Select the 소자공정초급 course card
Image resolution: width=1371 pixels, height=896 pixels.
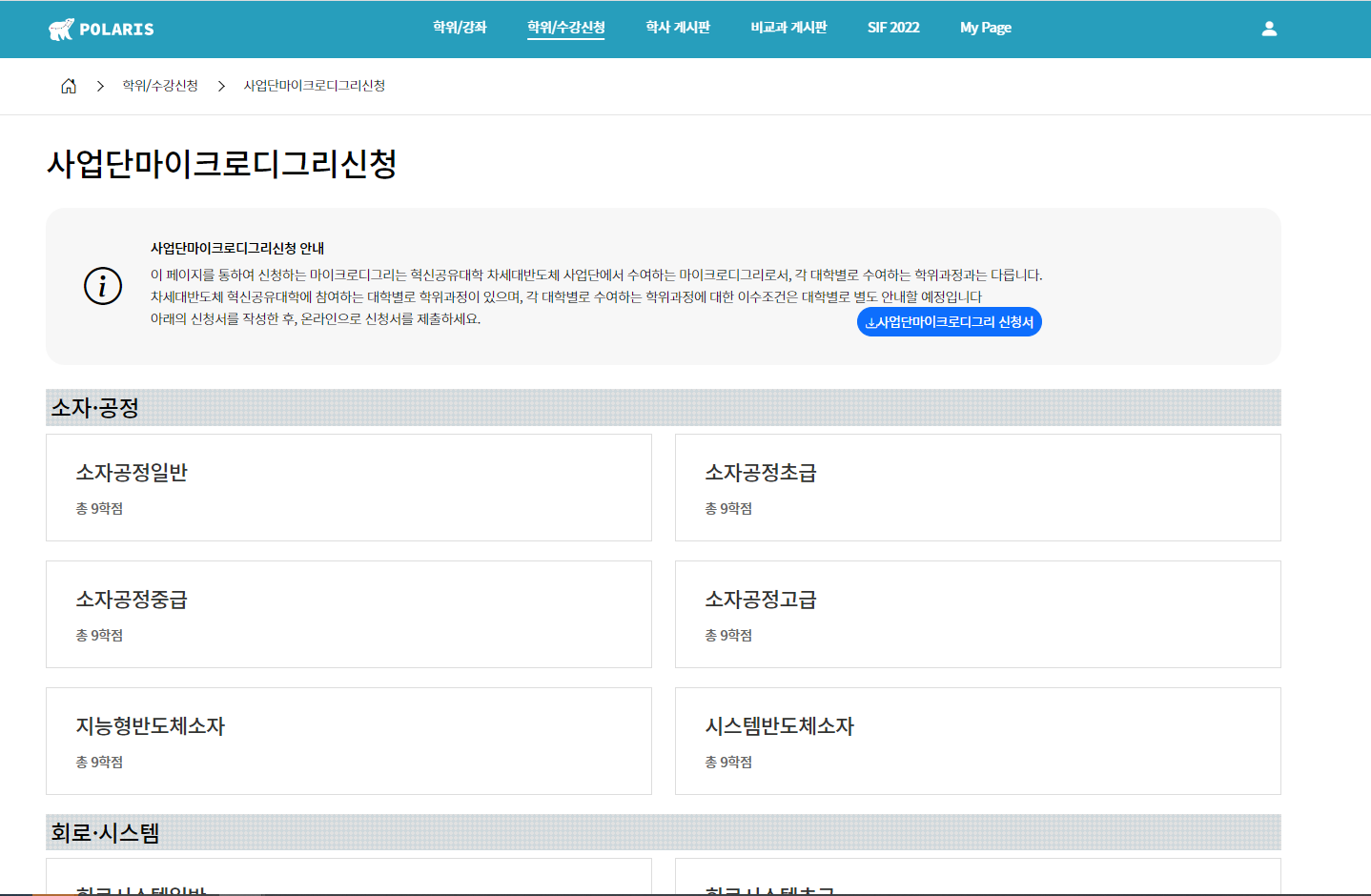tap(977, 487)
